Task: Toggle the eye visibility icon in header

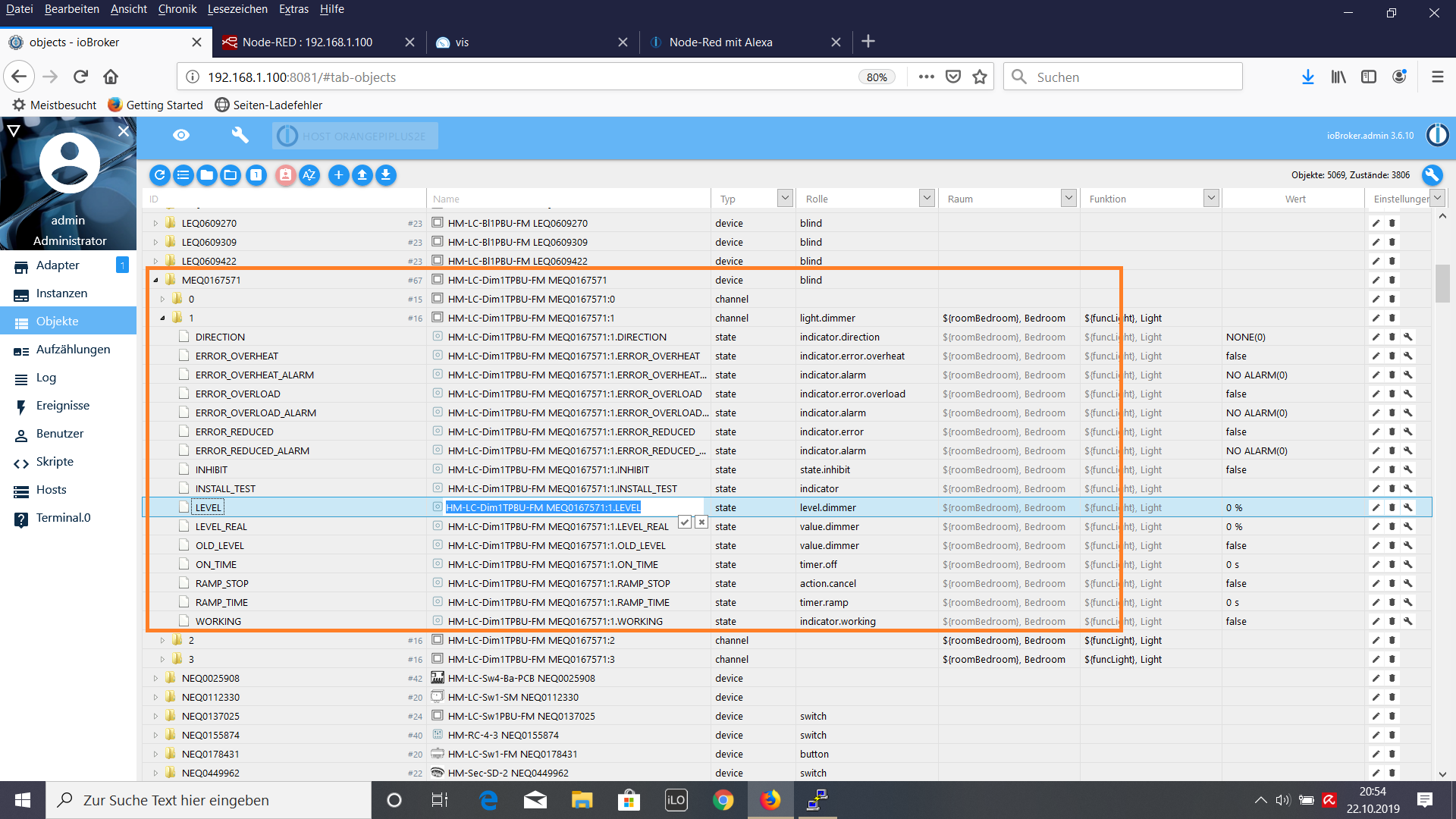Action: pos(180,136)
